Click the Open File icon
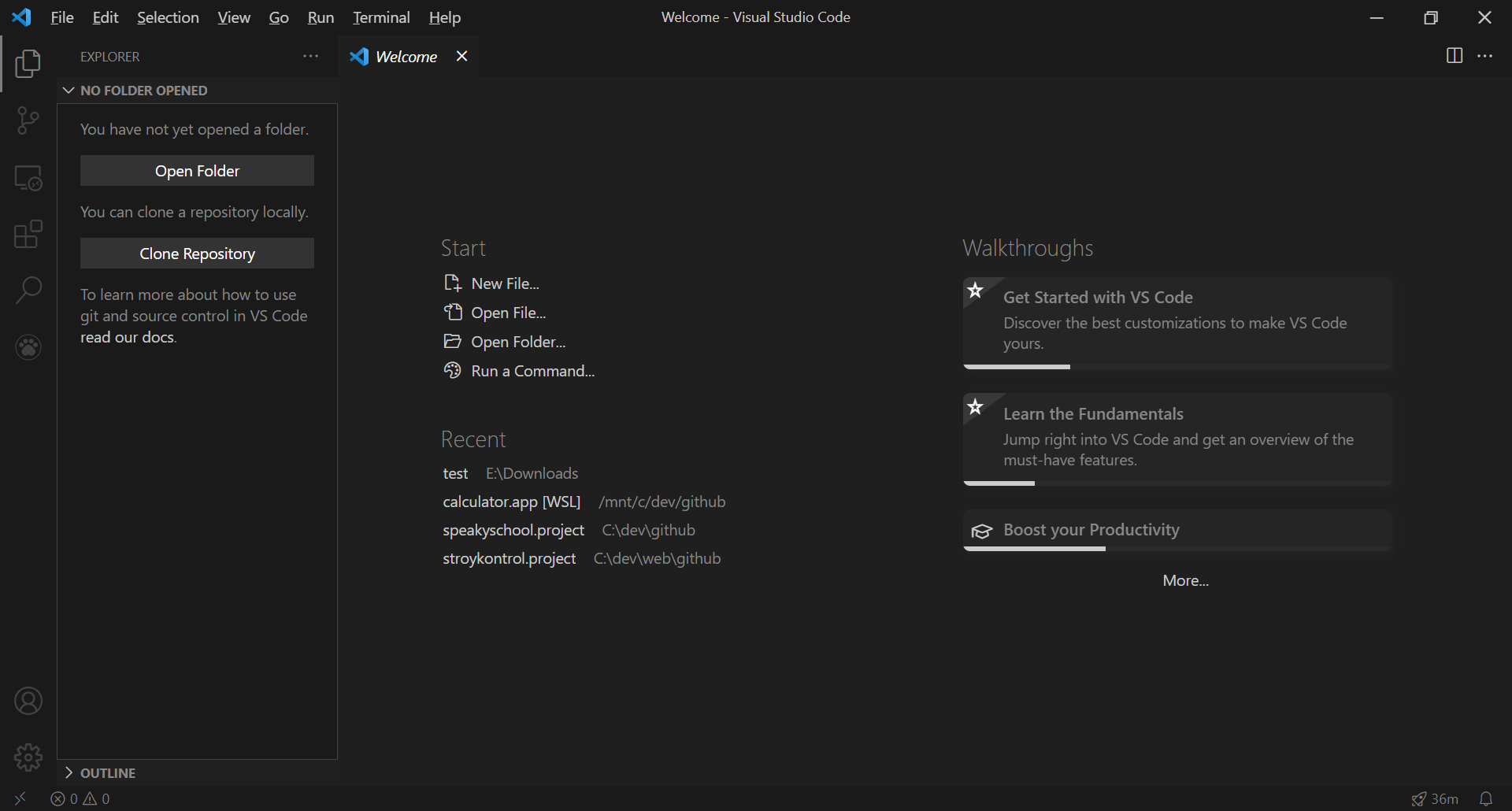Image resolution: width=1512 pixels, height=811 pixels. 452,312
